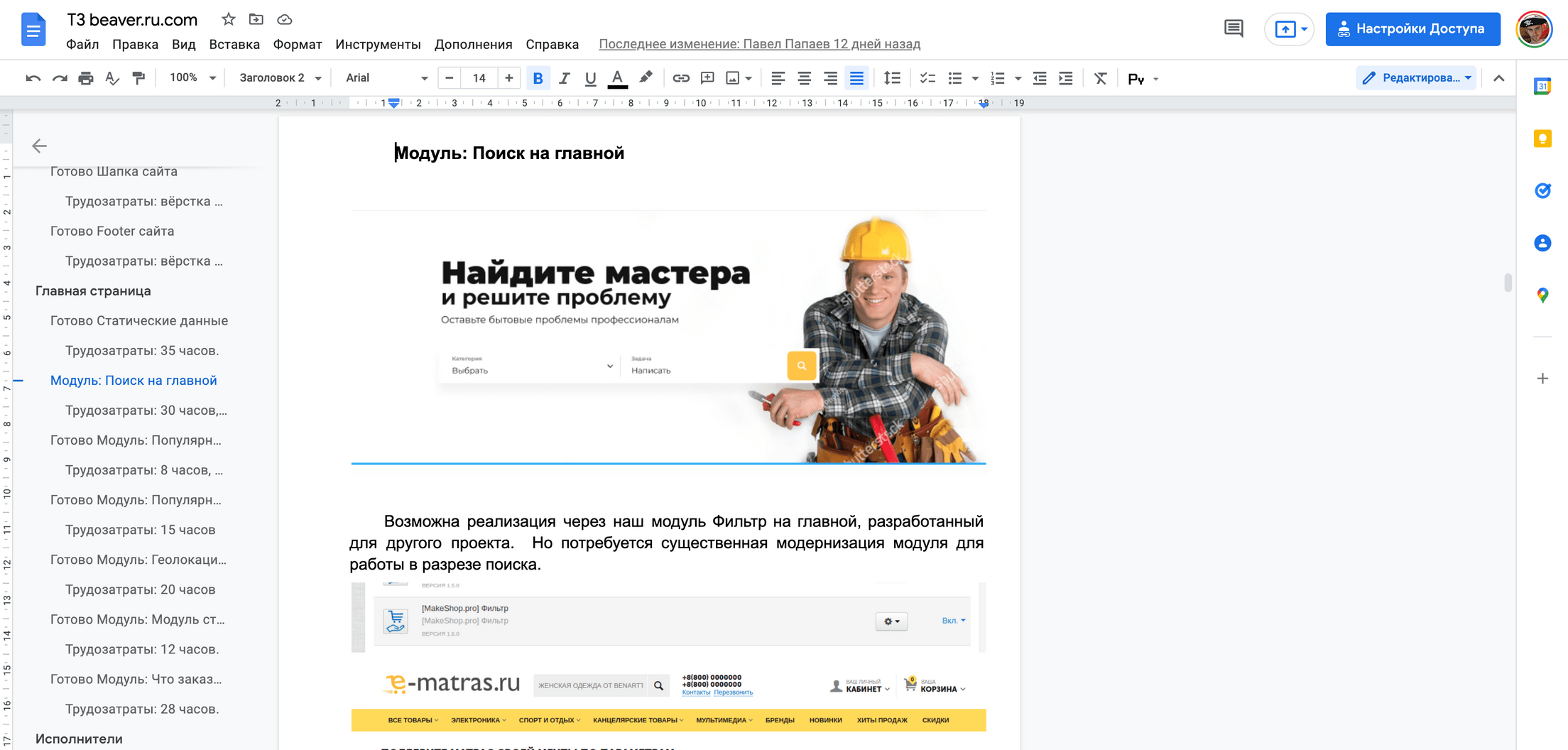Run spell check icon
1568x750 pixels.
(112, 78)
